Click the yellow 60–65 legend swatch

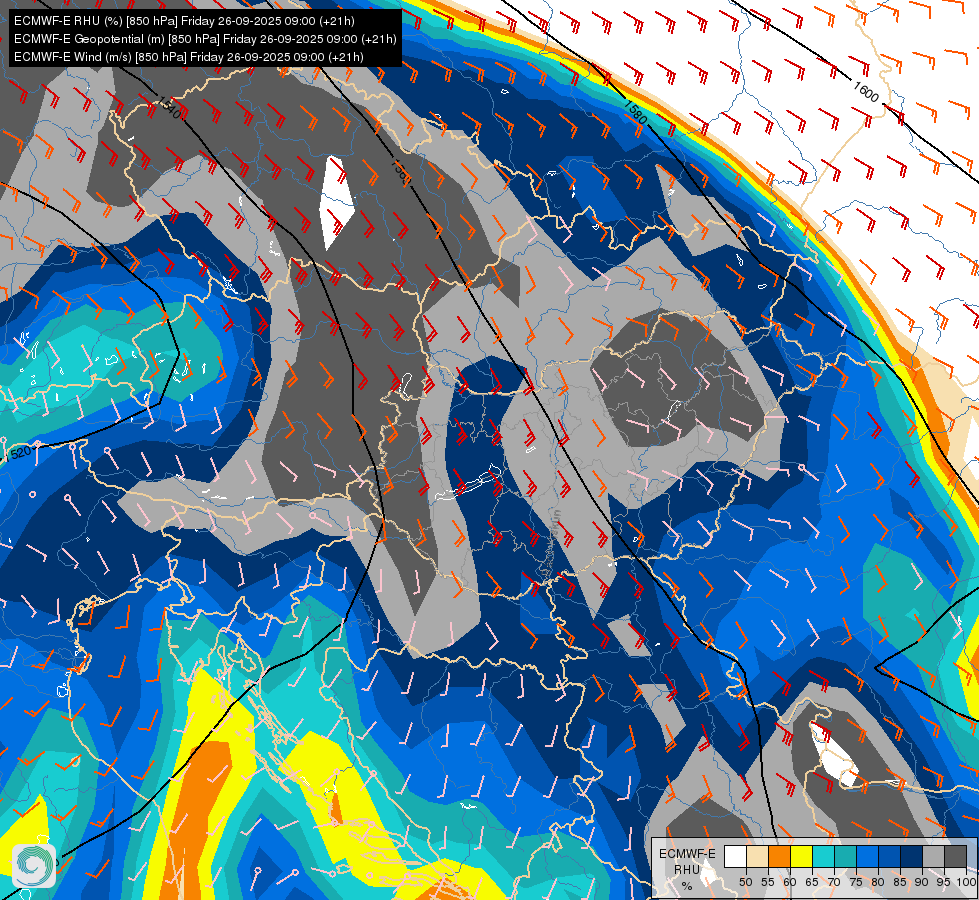point(801,856)
